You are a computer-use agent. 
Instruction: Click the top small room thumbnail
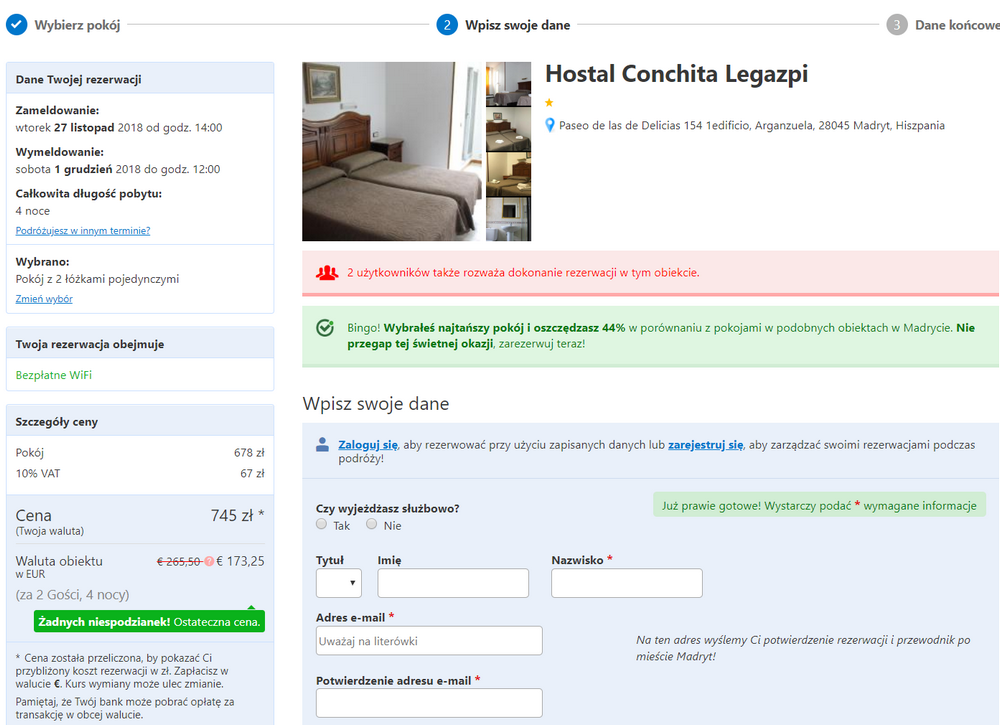[x=508, y=84]
